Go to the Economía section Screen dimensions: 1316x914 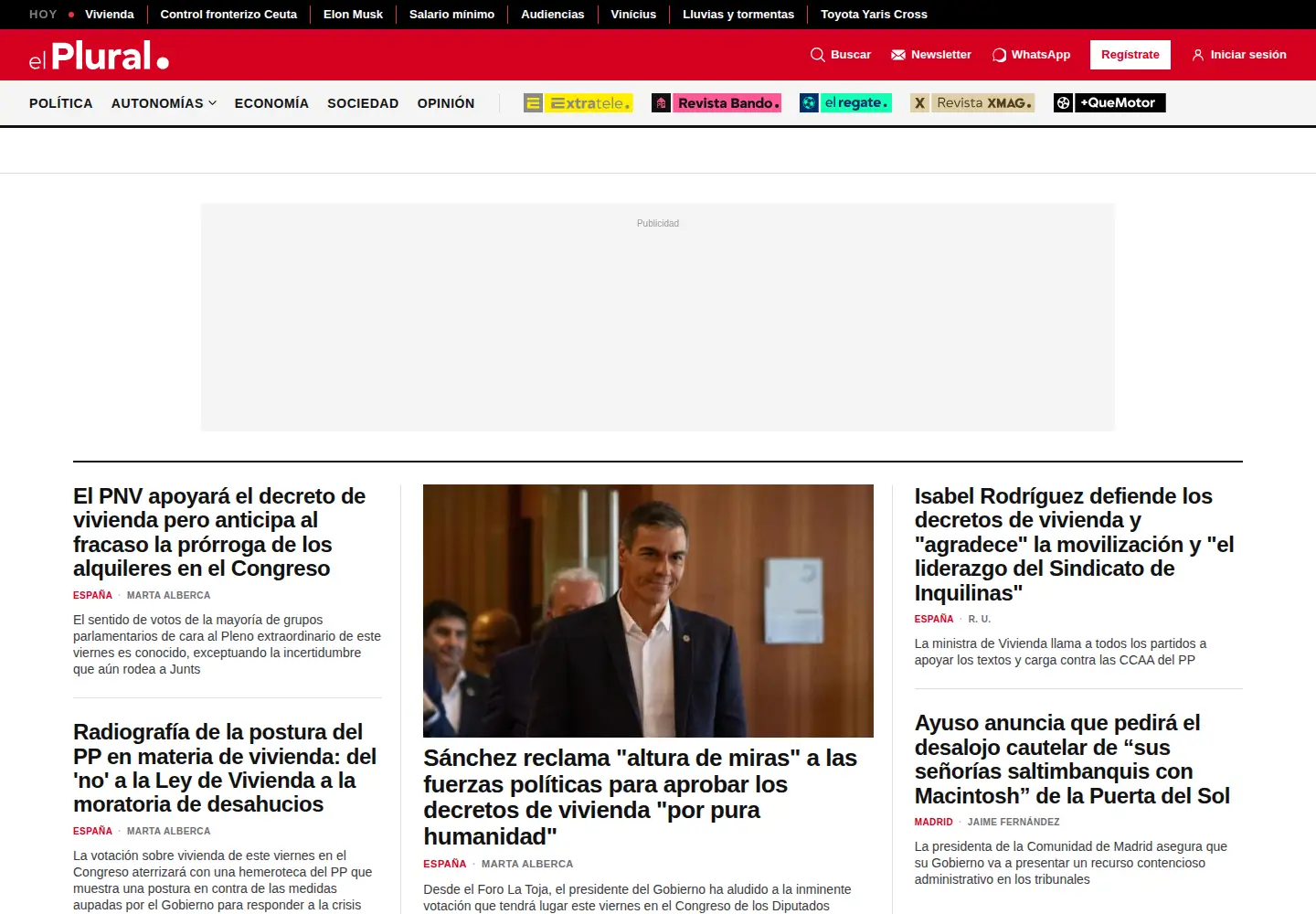[271, 103]
